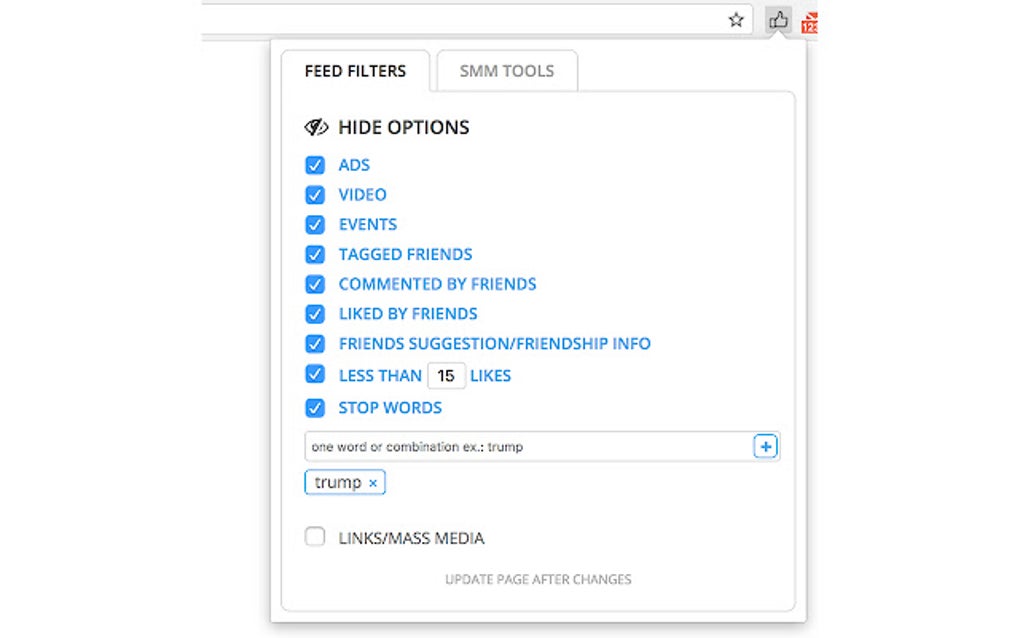Uncheck FRIENDS SUGGESTION/FRIENDSHIP INFO
The height and width of the screenshot is (638, 1020).
[x=315, y=343]
